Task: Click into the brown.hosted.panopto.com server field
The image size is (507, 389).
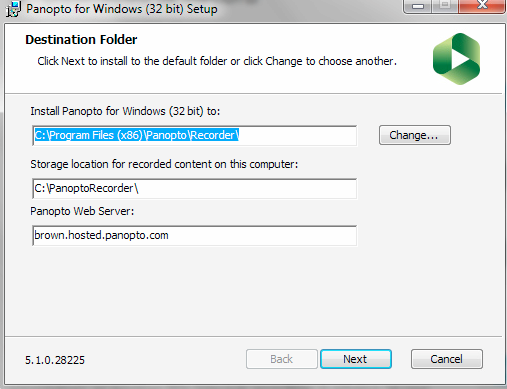Action: coord(195,236)
